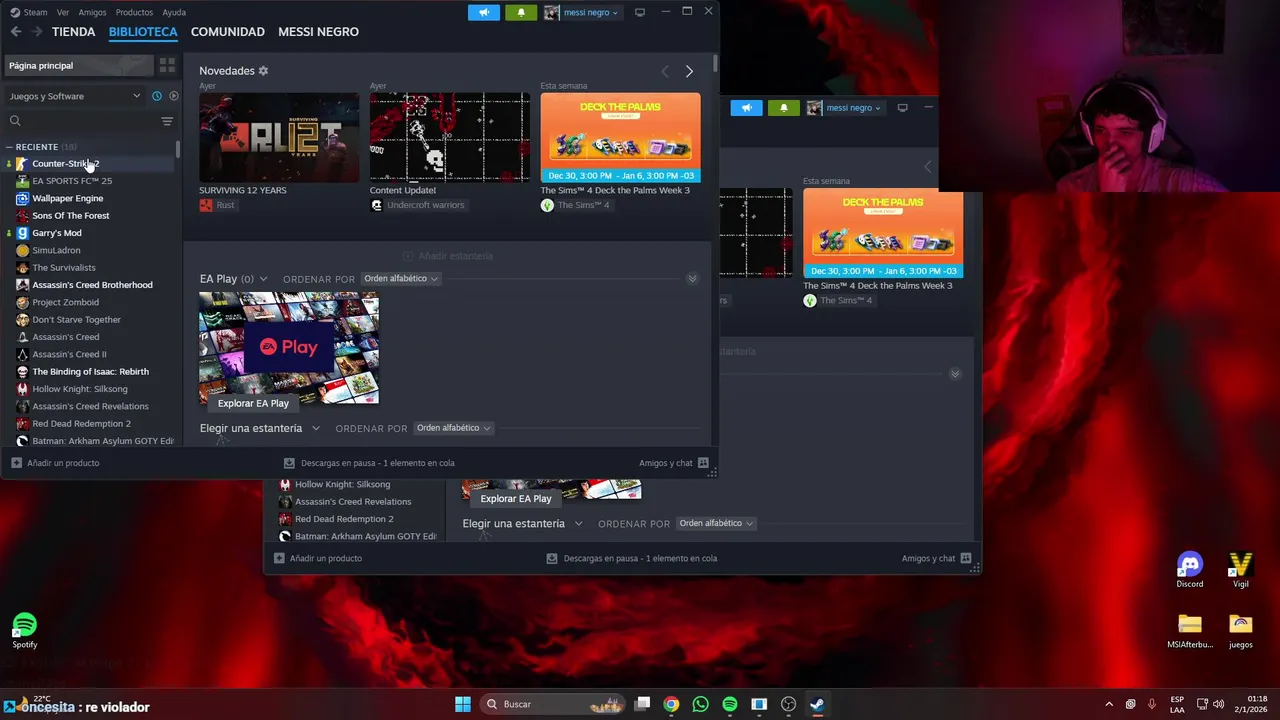This screenshot has width=1280, height=720.
Task: Open the MESSI NEGRO profile tab
Action: 318,32
